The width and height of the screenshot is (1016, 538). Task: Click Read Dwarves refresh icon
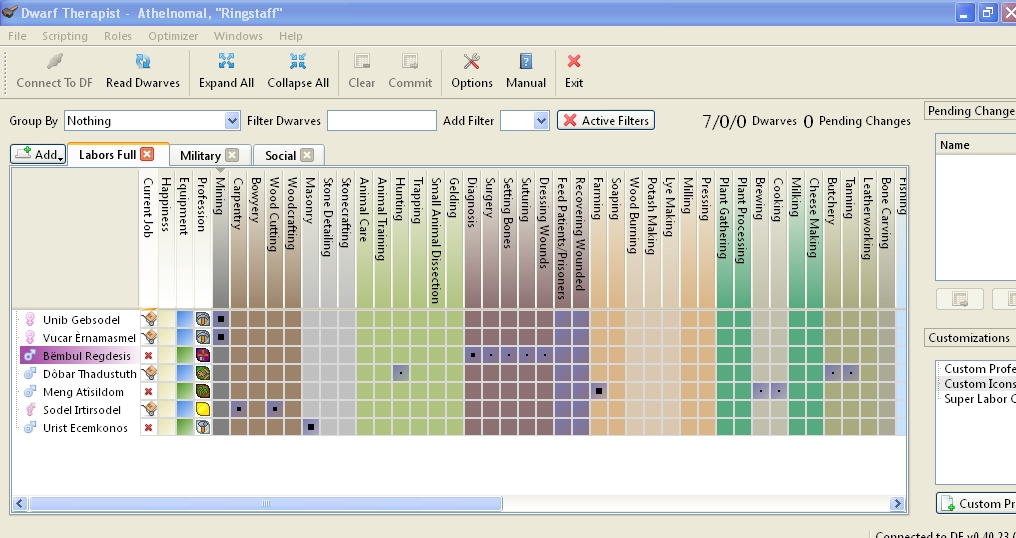[143, 62]
